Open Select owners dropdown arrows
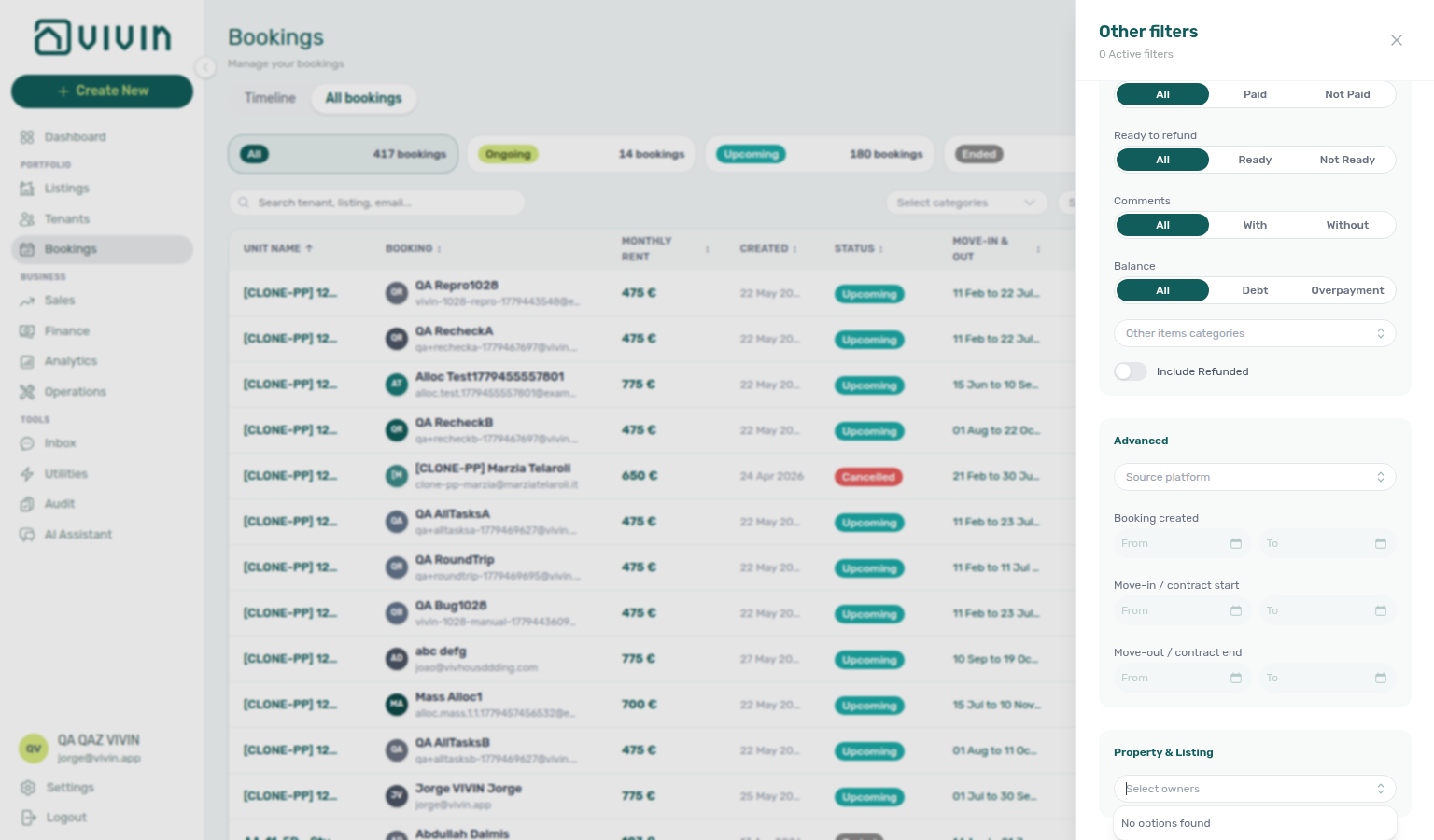Viewport: 1434px width, 840px height. pos(1380,789)
